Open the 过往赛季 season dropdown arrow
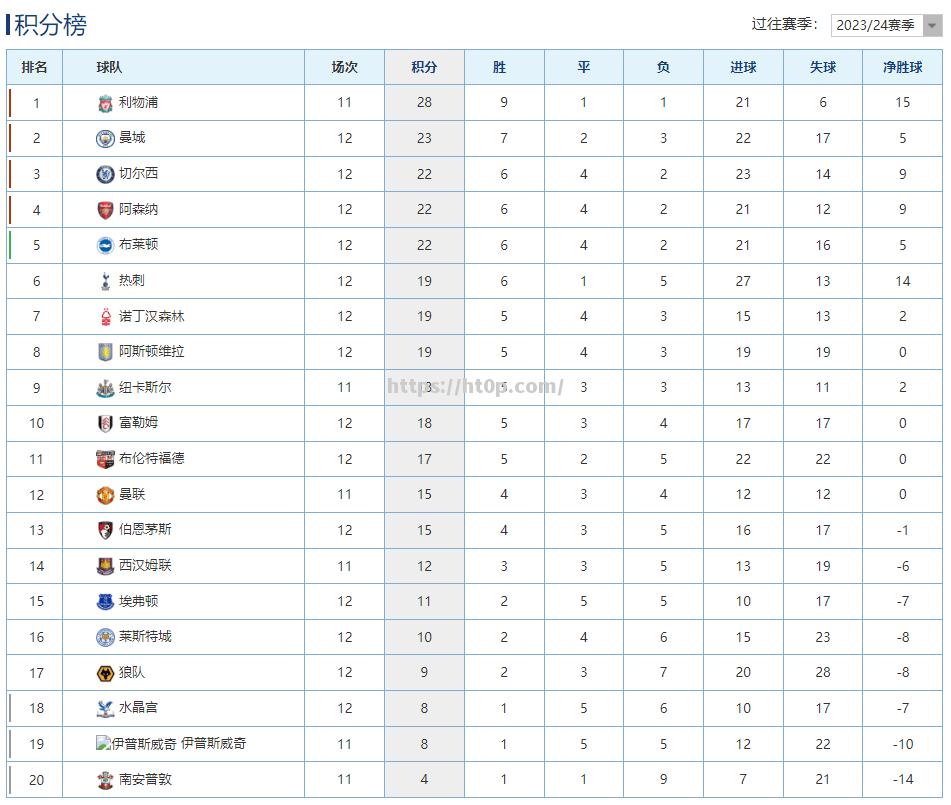Viewport: 951px width, 805px height. pyautogui.click(x=932, y=25)
